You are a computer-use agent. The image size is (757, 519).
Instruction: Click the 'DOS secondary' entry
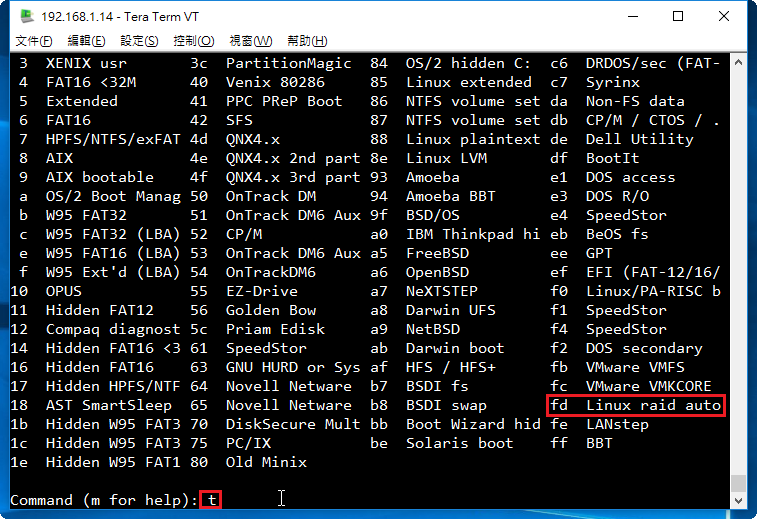645,348
